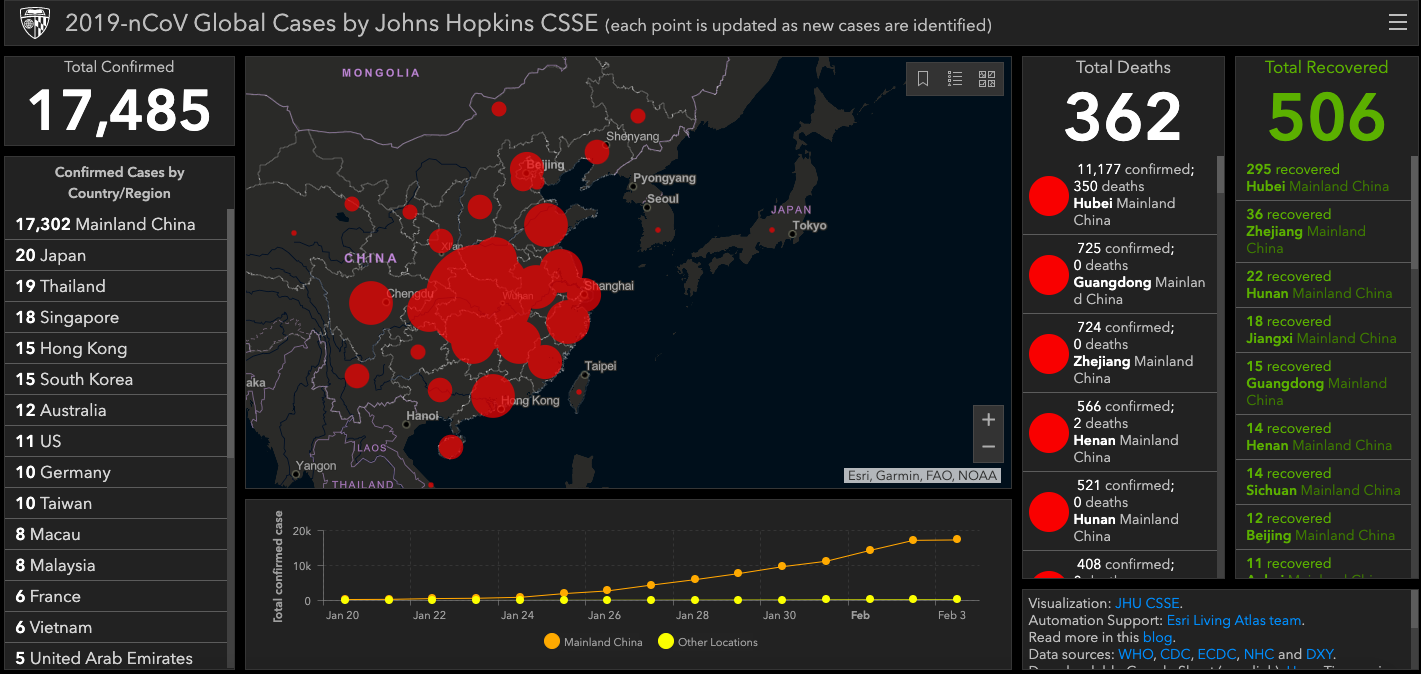Open the WHO data source link
This screenshot has height=674, width=1421.
click(1134, 654)
